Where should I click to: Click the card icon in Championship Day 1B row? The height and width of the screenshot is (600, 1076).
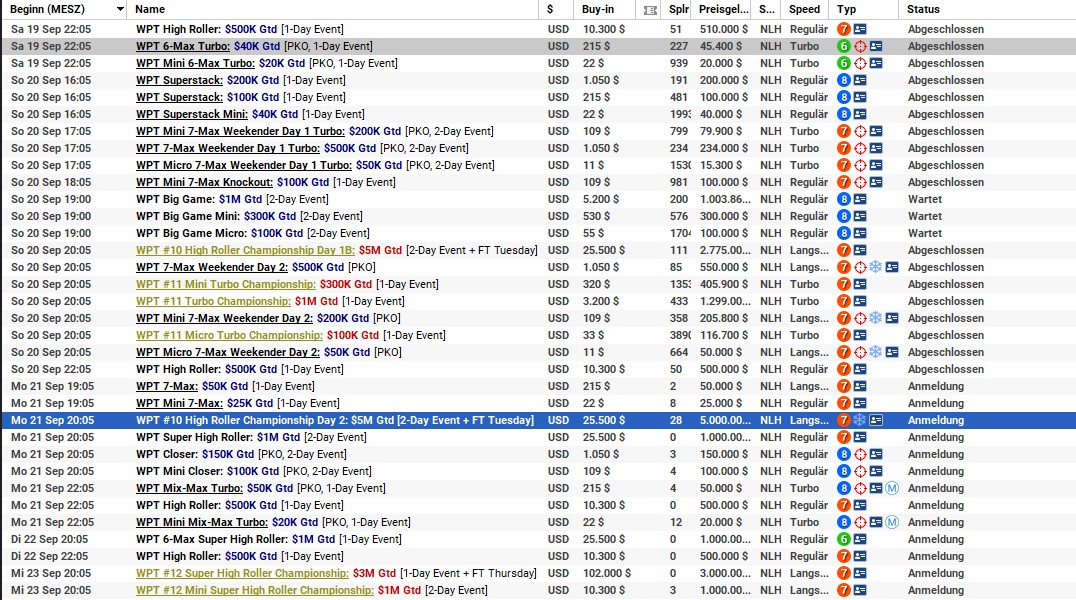[x=860, y=250]
